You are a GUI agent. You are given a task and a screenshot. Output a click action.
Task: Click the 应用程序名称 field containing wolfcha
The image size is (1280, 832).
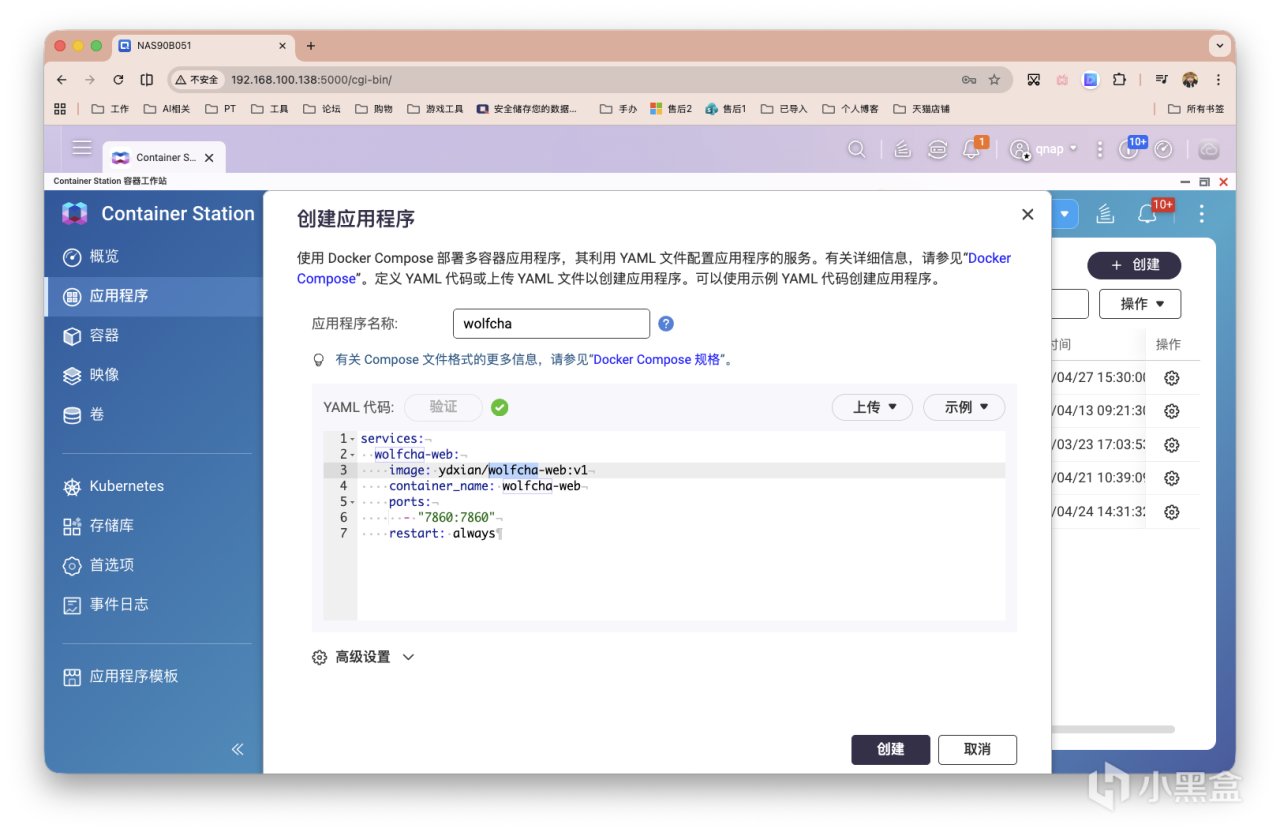[x=551, y=324]
